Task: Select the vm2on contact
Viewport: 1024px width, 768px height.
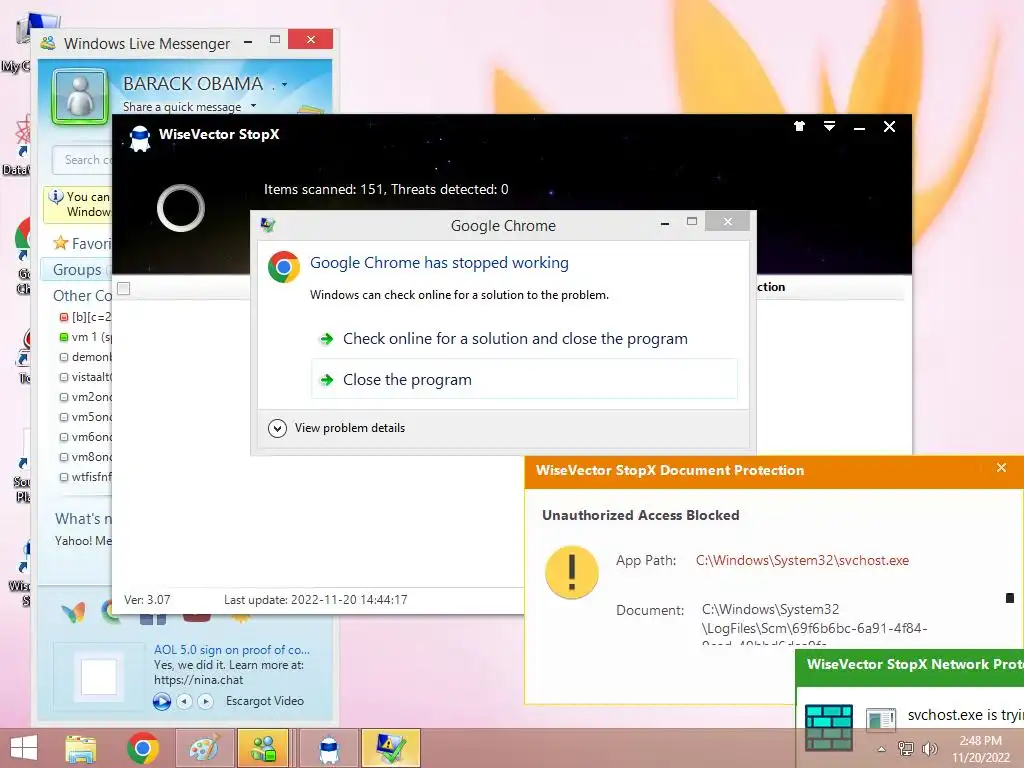Action: coord(86,397)
